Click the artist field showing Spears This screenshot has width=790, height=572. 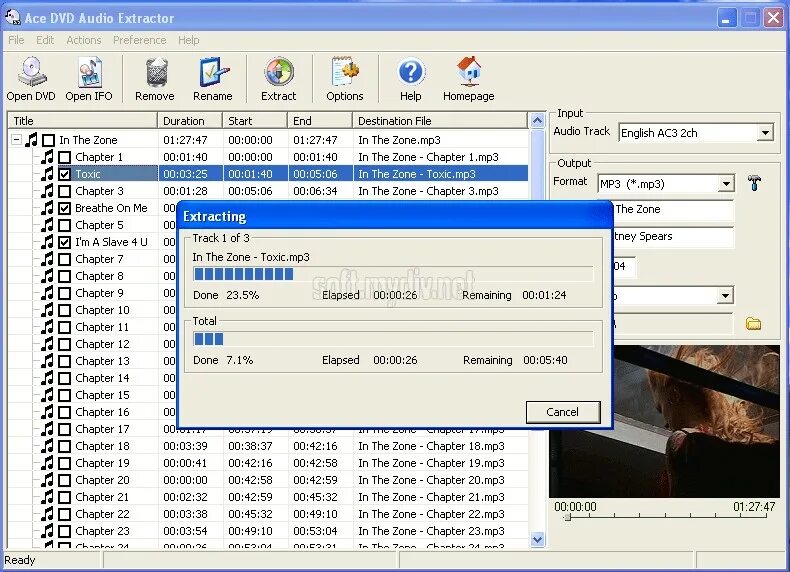pos(673,237)
